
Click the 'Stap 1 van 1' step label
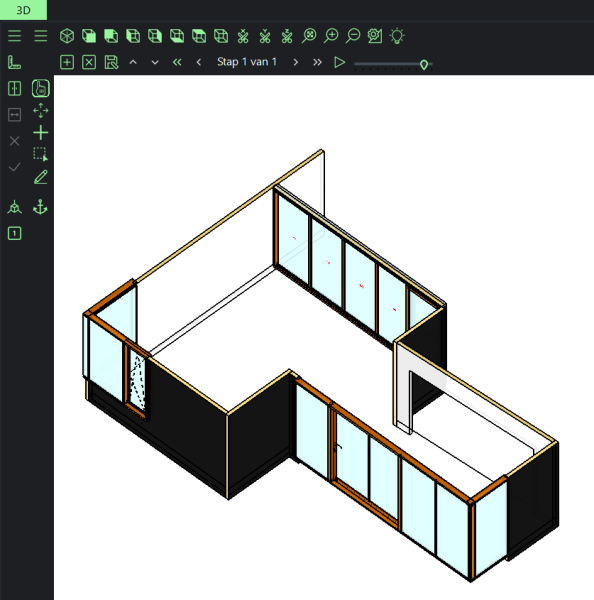[x=247, y=62]
